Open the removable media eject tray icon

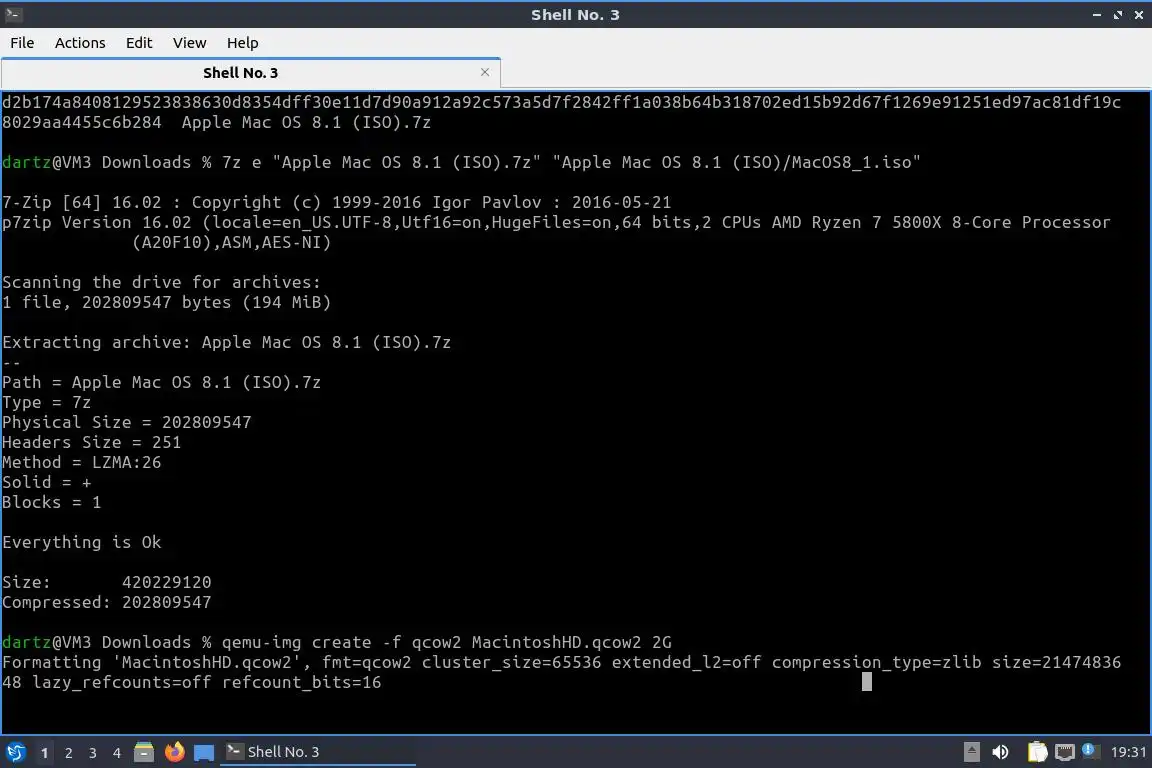tap(971, 752)
